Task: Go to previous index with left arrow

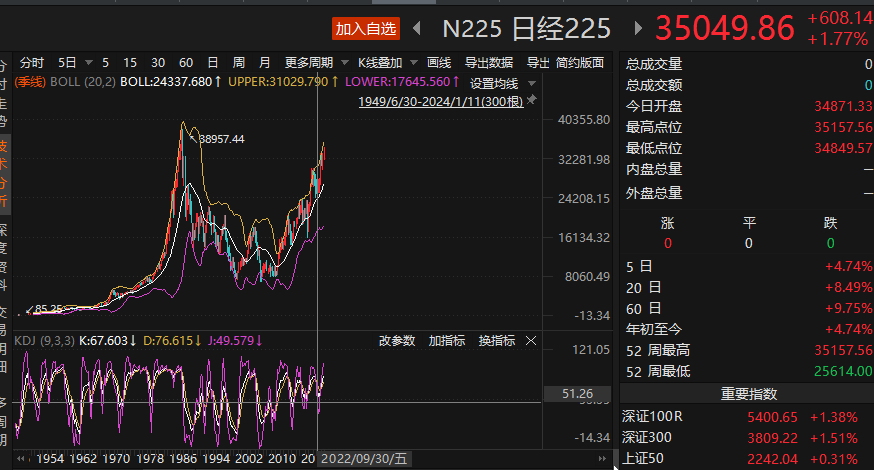Action: coord(417,28)
